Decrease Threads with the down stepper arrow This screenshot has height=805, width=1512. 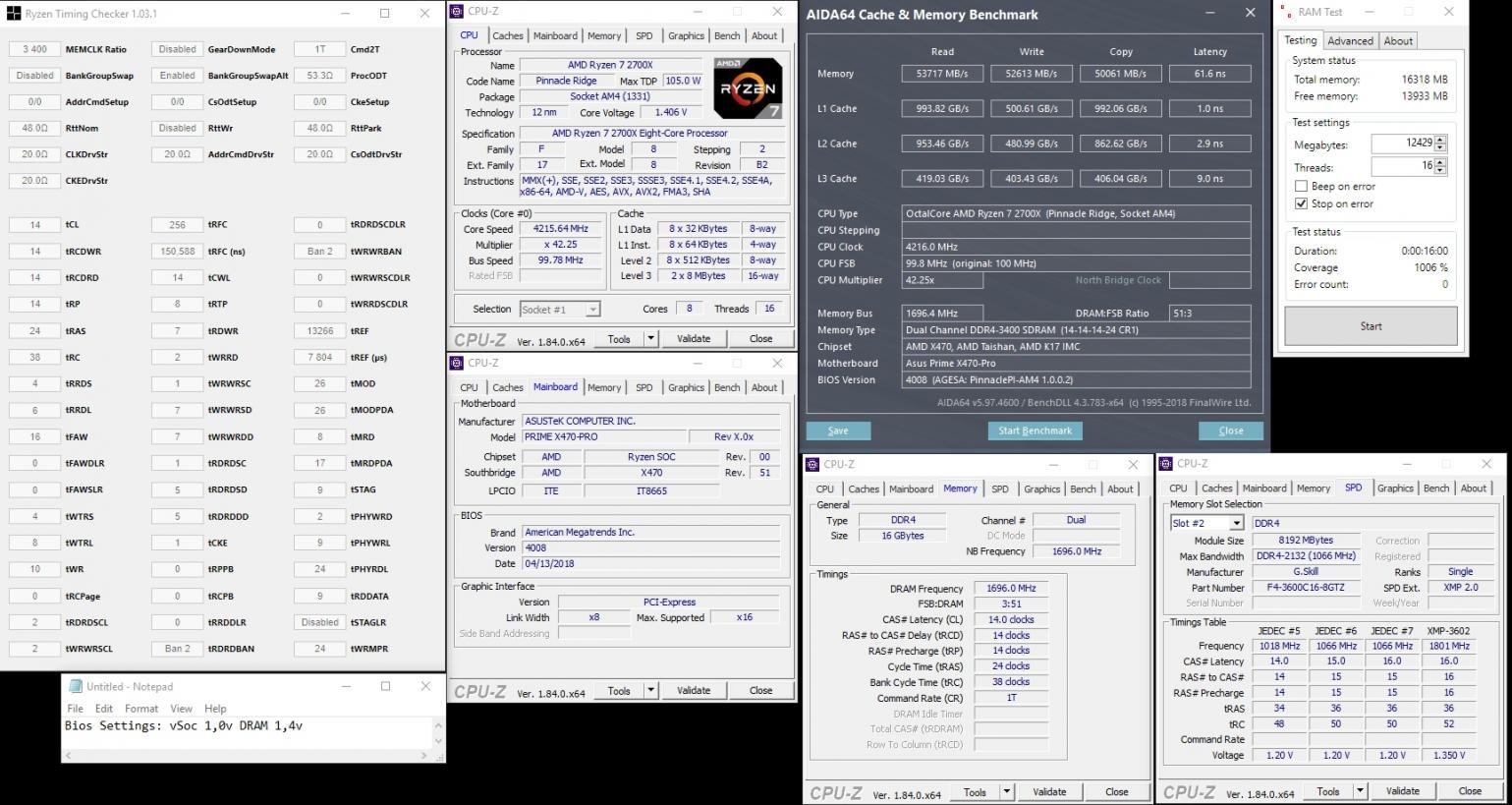pos(1440,171)
